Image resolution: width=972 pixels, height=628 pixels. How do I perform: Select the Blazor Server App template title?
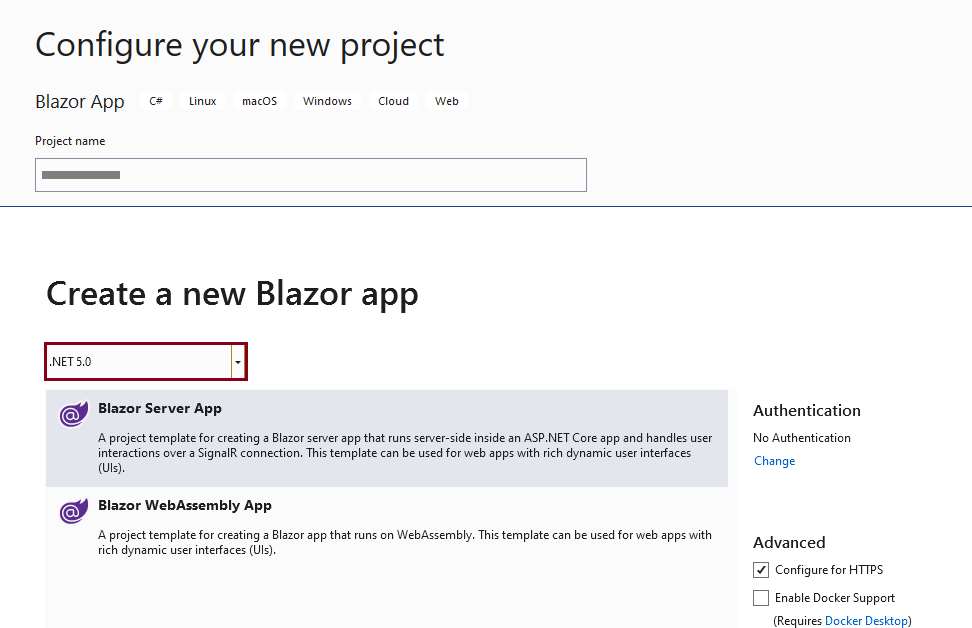[x=160, y=409]
